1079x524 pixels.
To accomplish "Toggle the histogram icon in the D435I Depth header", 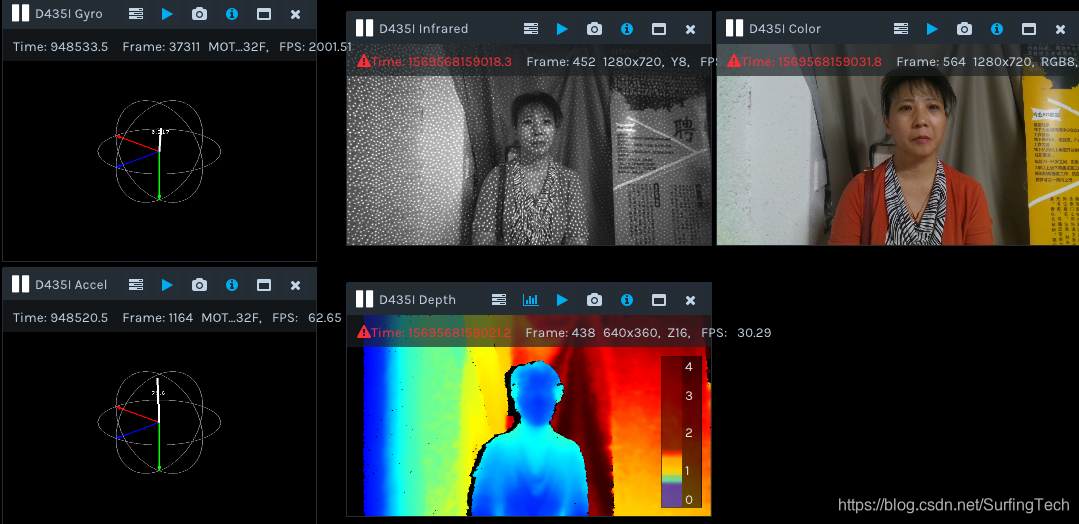I will 531,300.
